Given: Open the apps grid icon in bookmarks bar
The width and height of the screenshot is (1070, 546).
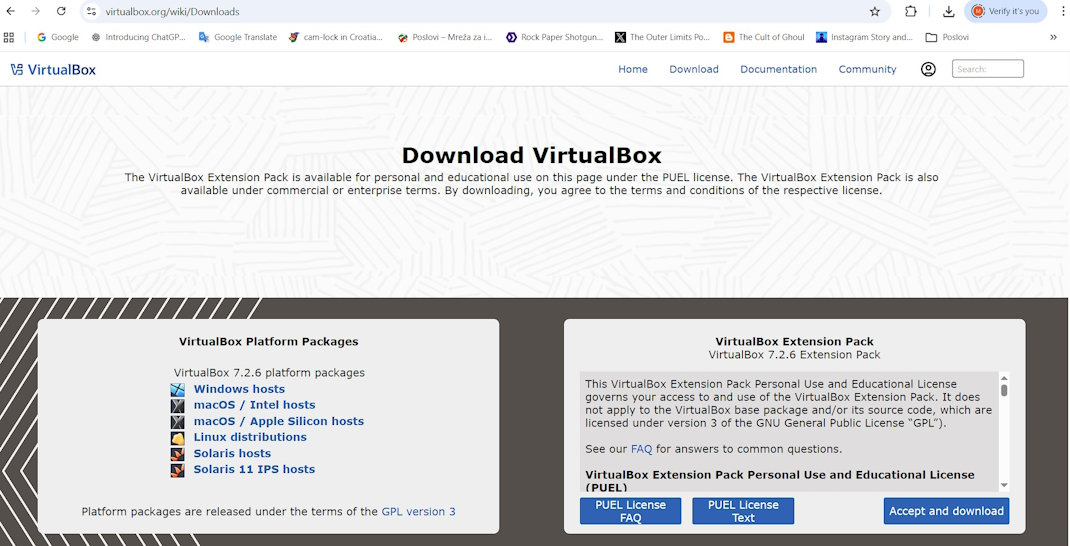Looking at the screenshot, I should pos(9,37).
